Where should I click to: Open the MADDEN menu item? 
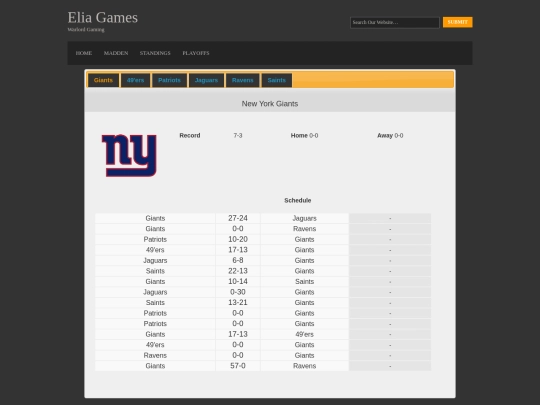tap(116, 53)
